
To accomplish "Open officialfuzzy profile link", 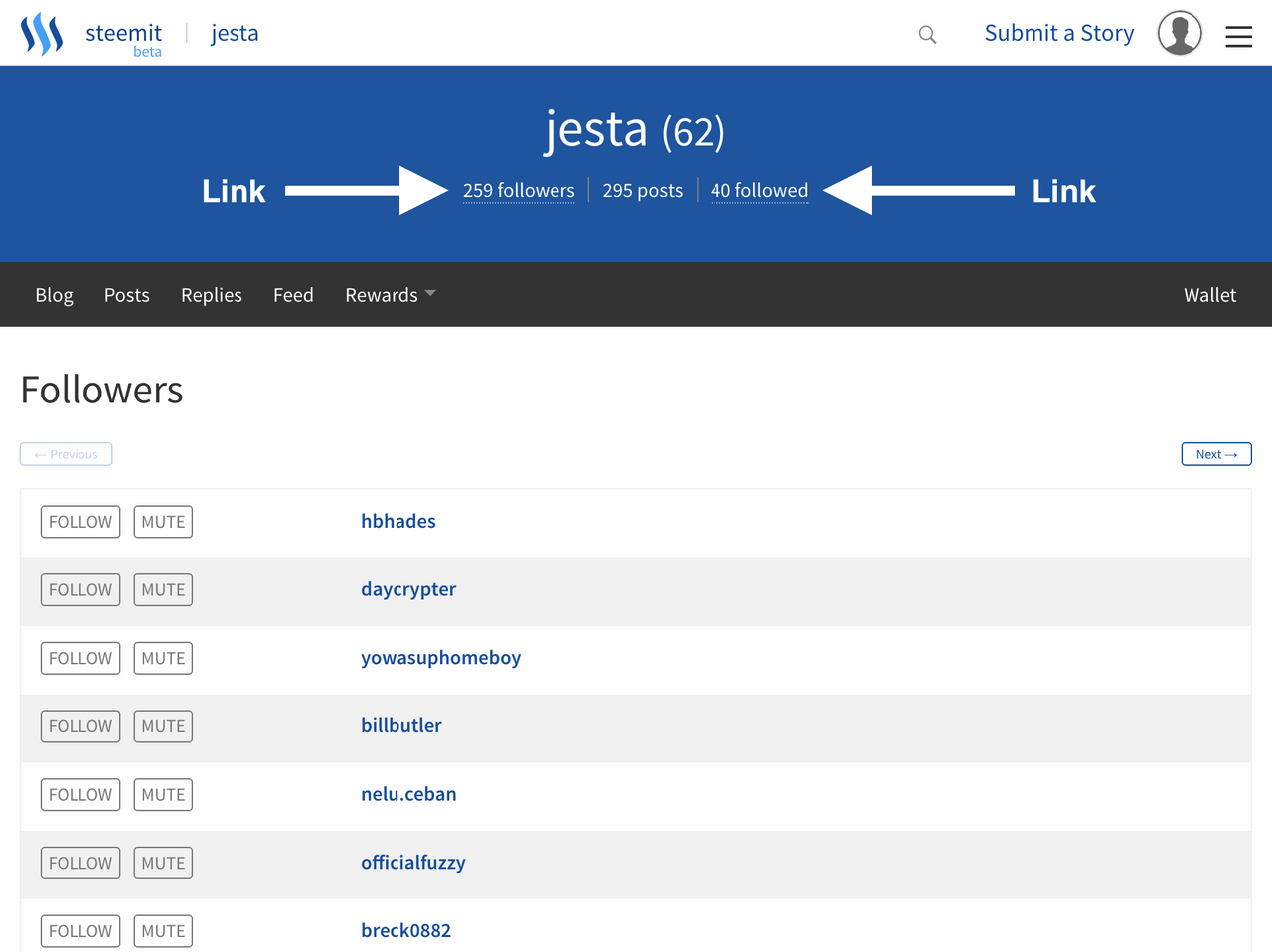I will [x=413, y=863].
